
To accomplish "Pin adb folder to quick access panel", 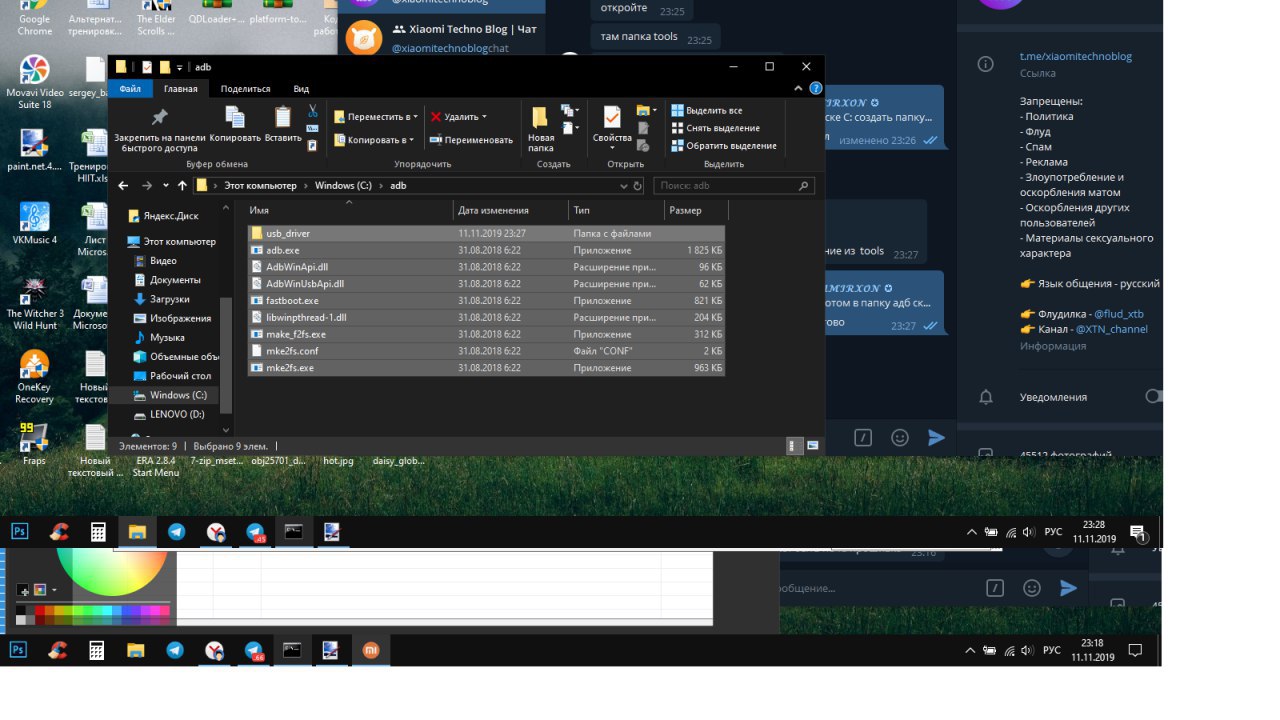I will pos(159,129).
